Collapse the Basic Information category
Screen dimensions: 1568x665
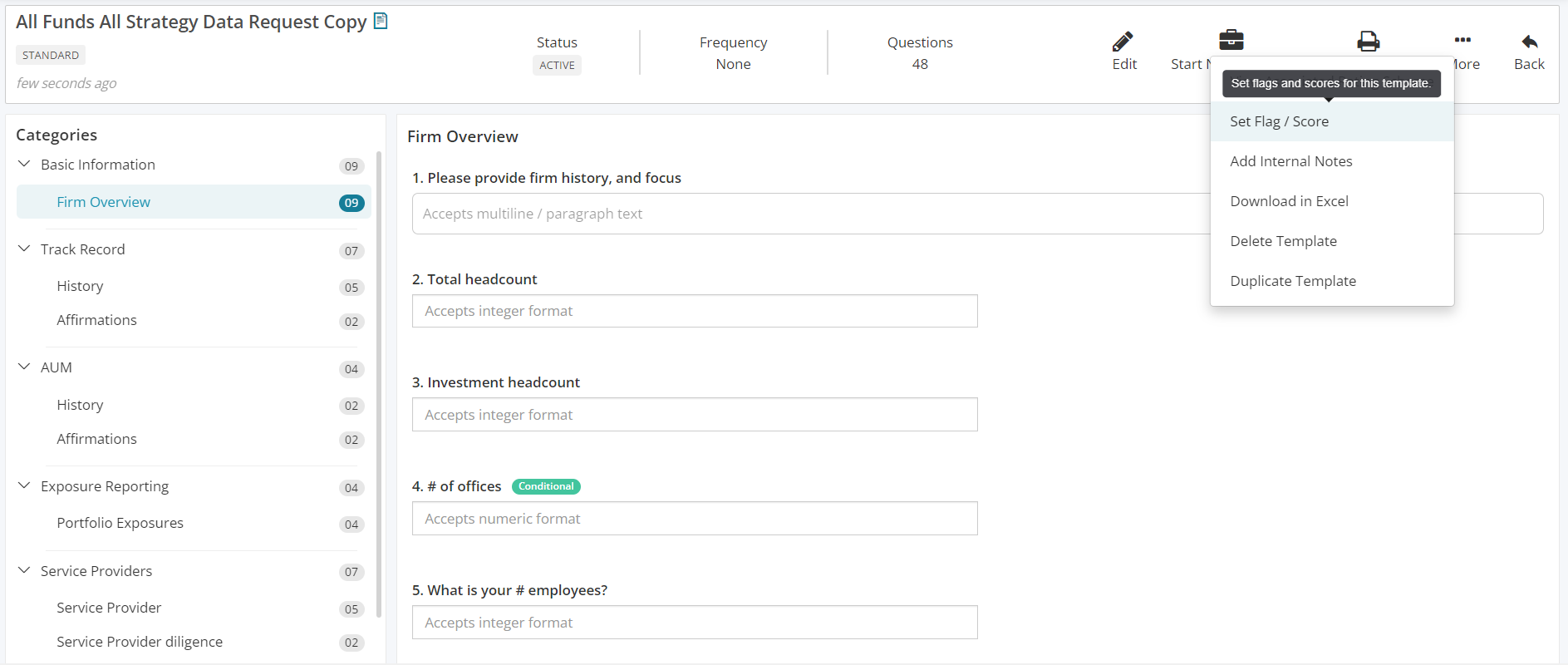[x=24, y=165]
